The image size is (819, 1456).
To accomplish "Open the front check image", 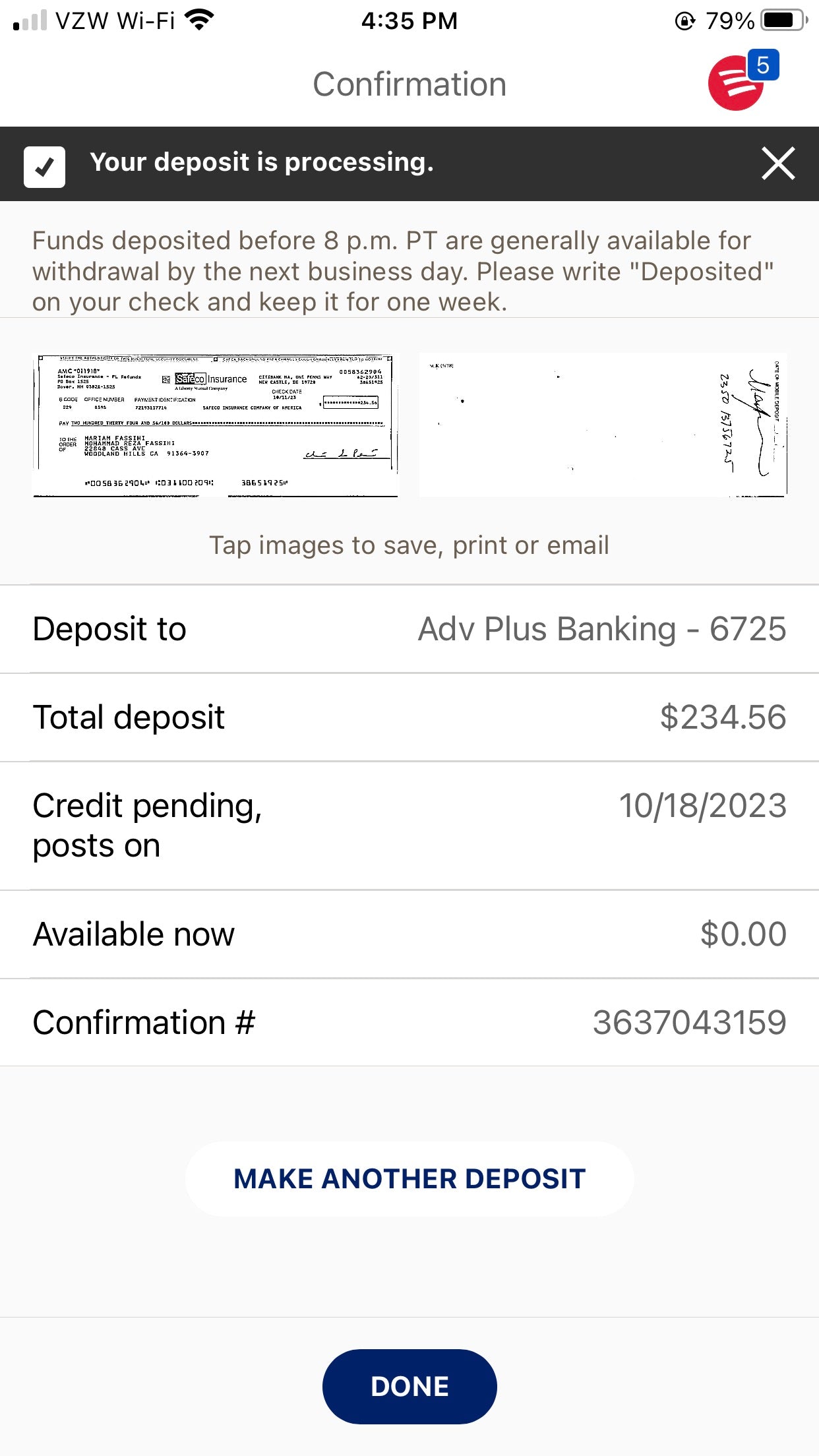I will [216, 425].
